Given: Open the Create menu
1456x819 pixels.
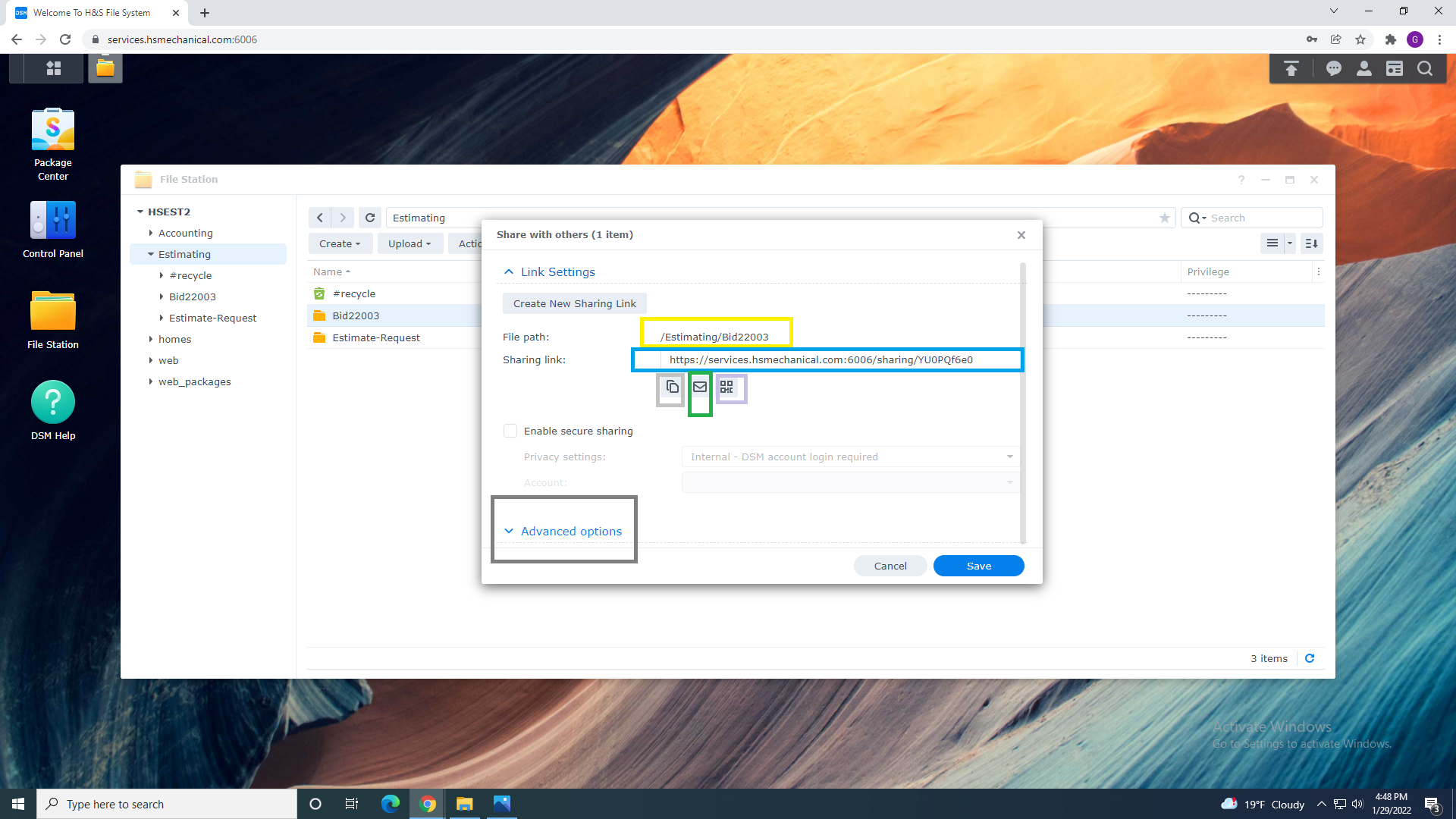Looking at the screenshot, I should click(339, 243).
